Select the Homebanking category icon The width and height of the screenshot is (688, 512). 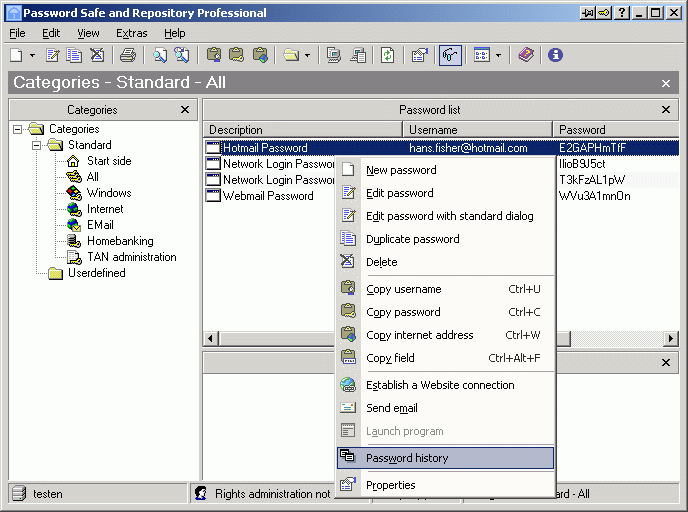click(74, 241)
